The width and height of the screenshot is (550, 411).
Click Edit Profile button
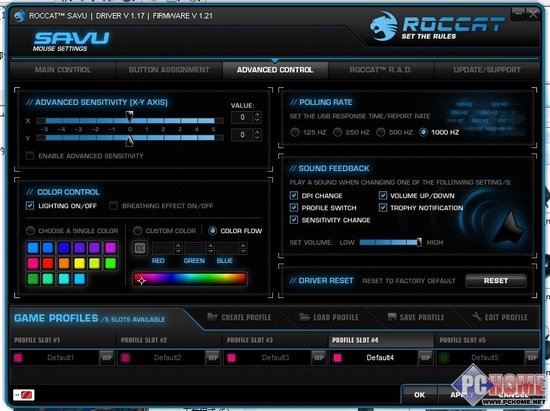point(500,317)
